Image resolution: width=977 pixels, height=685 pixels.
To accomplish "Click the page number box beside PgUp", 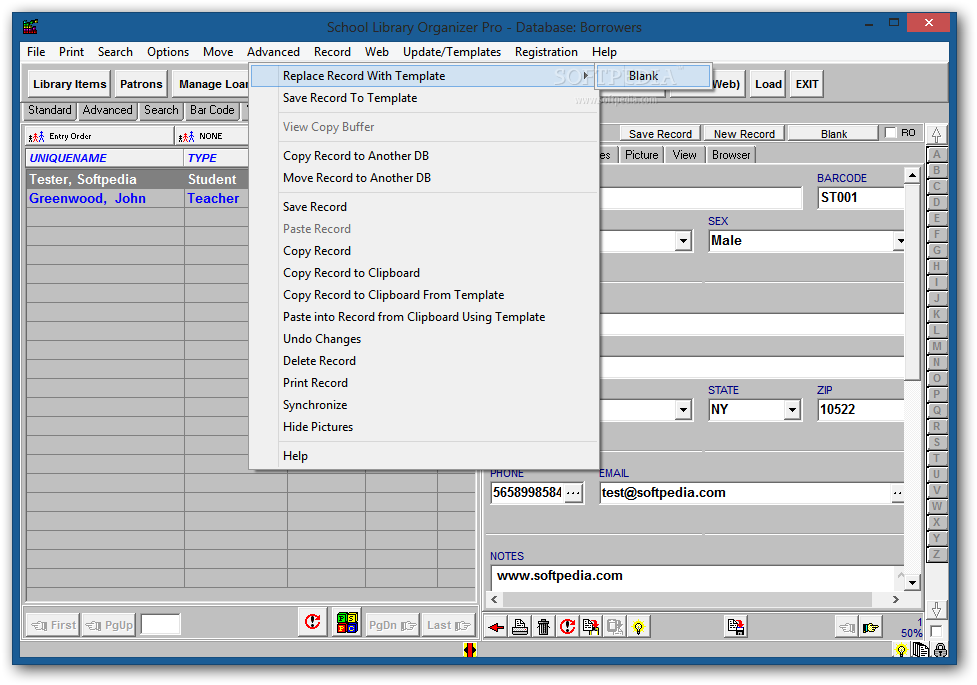I will 161,625.
